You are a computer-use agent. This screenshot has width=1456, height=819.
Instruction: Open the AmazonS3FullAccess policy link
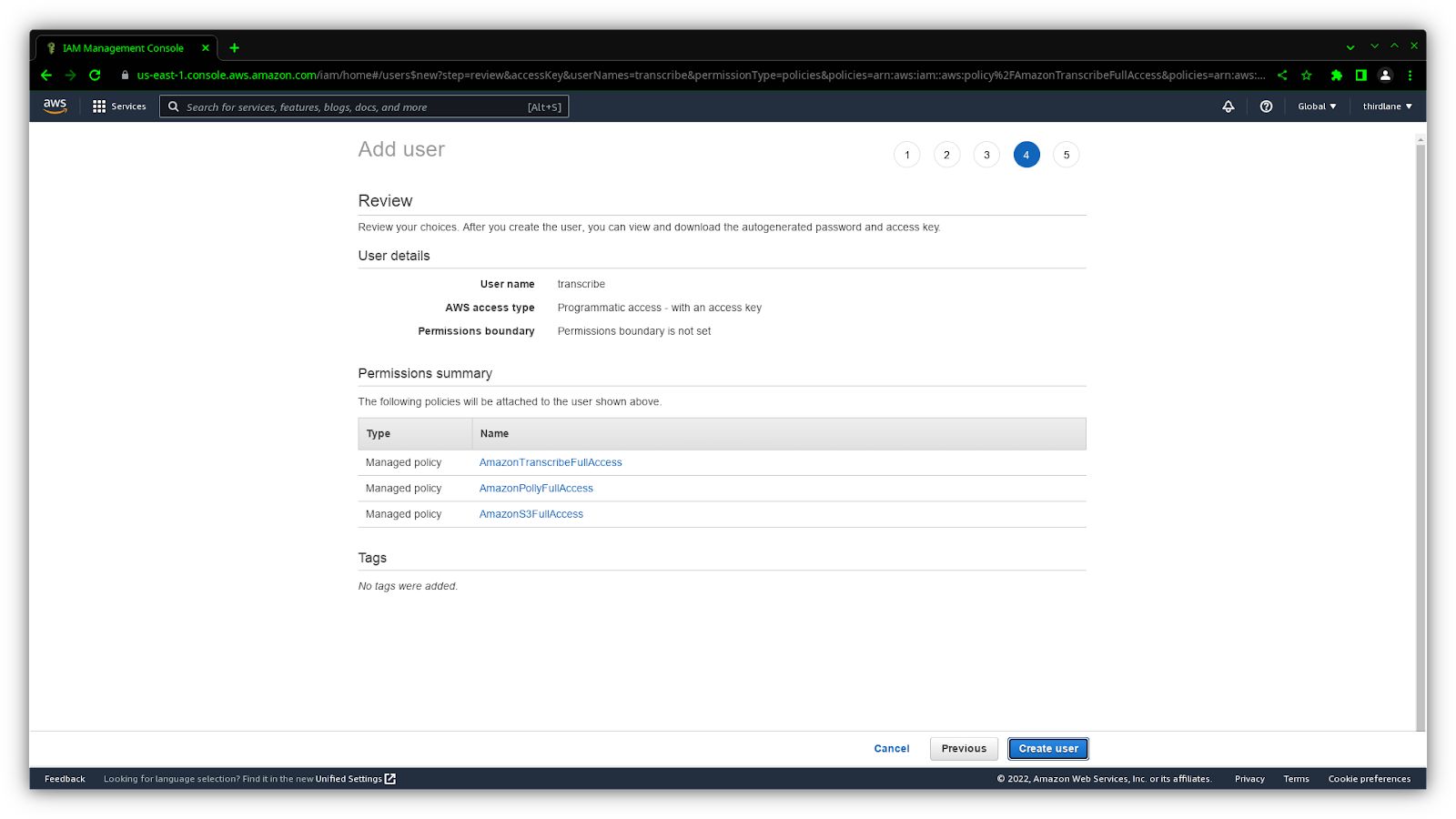[531, 514]
